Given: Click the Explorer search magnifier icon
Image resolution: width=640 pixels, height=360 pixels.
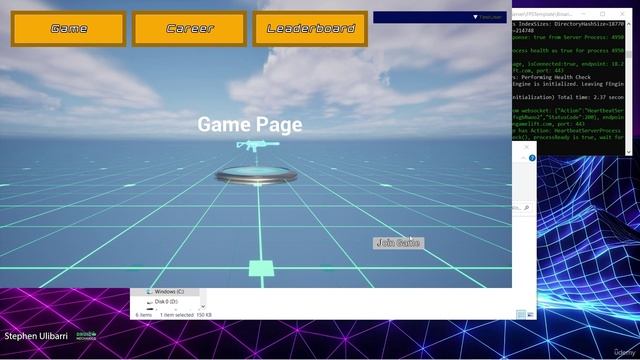Looking at the screenshot, I should point(527,208).
